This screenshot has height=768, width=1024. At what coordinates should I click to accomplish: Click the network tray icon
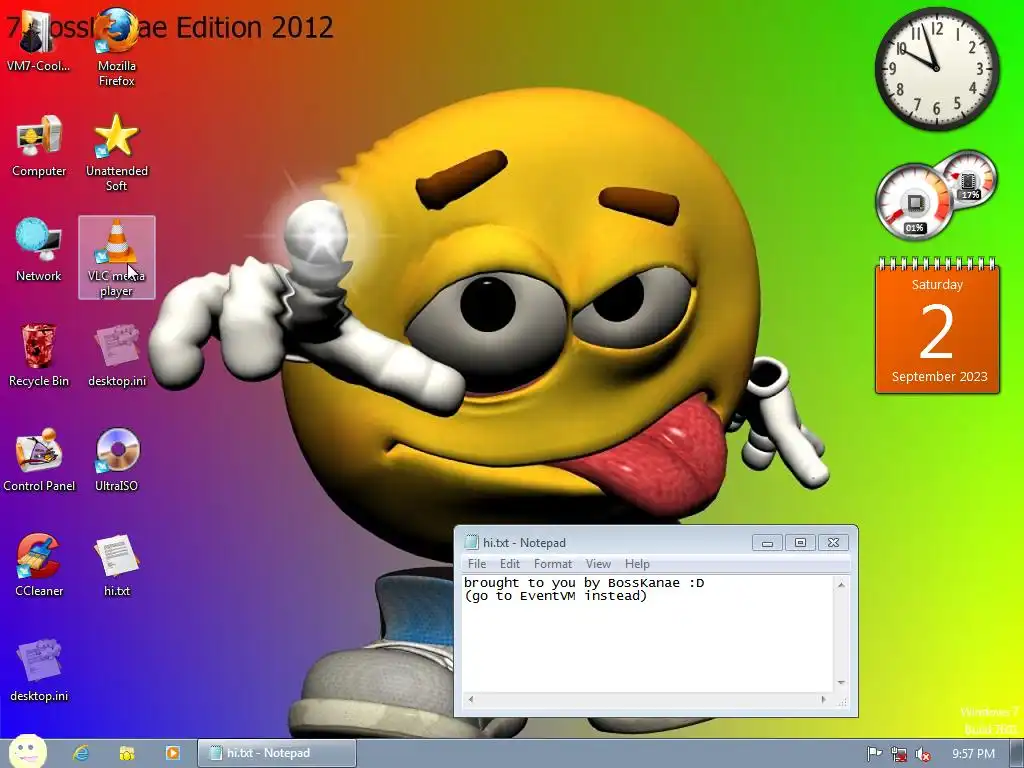pos(899,754)
